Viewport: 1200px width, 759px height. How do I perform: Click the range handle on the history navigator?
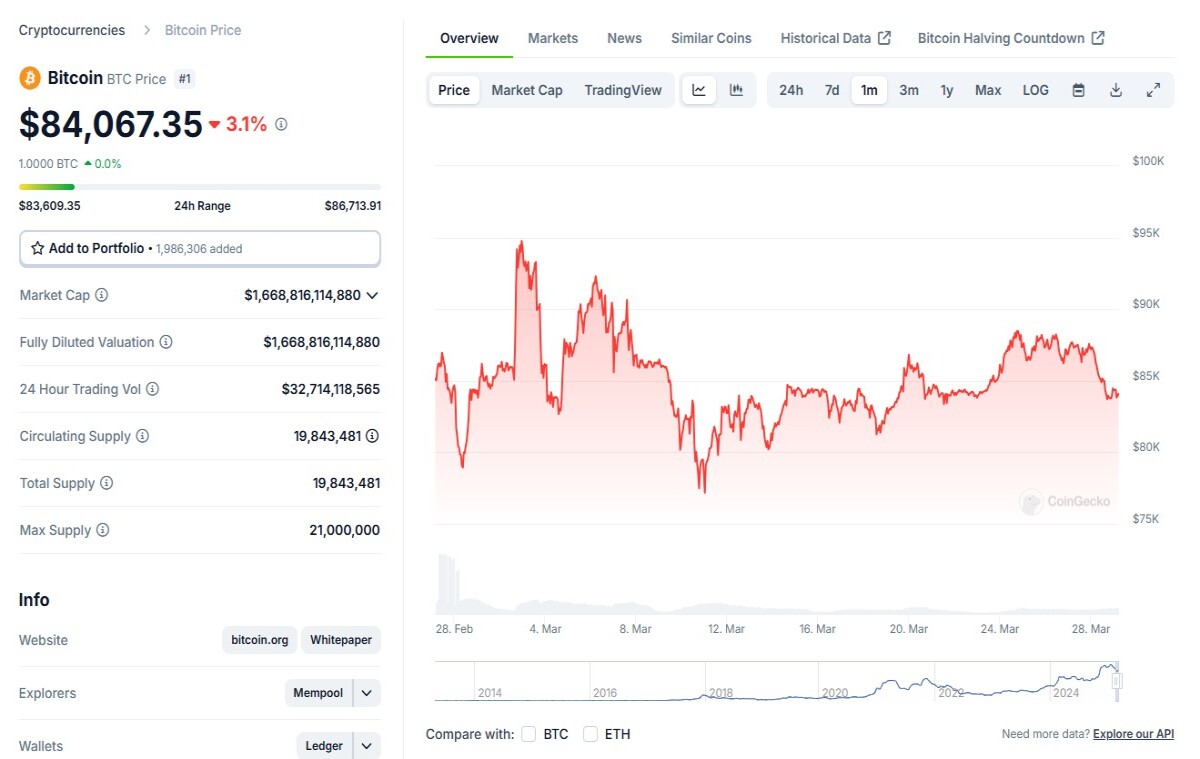(1118, 681)
